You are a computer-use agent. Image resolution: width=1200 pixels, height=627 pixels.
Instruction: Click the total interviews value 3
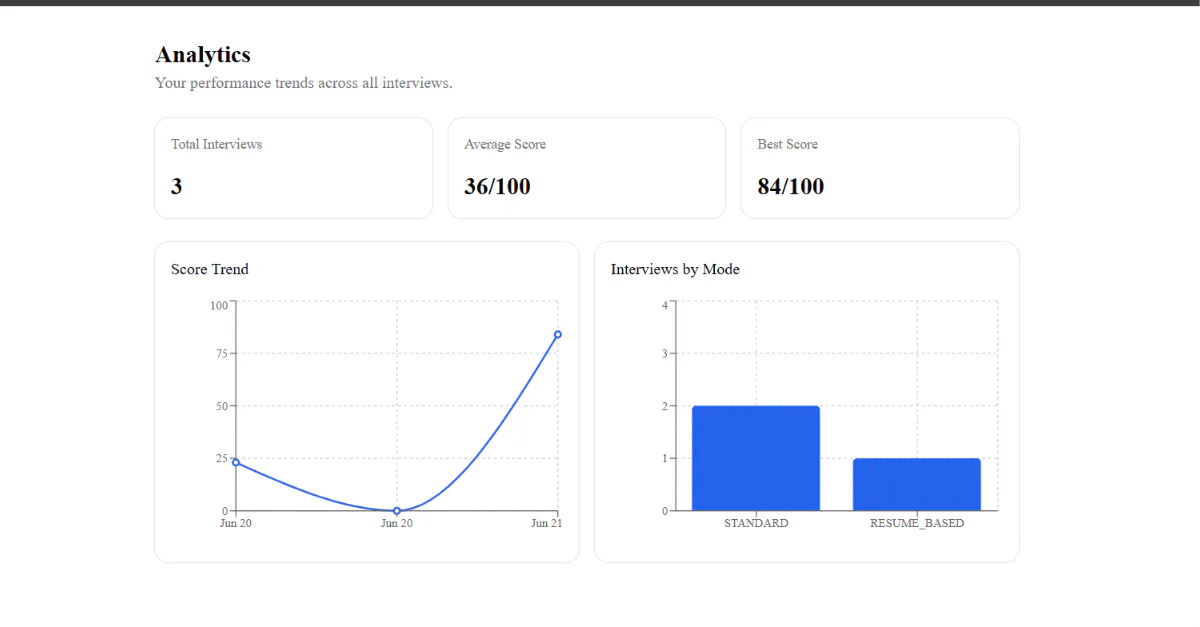click(177, 186)
